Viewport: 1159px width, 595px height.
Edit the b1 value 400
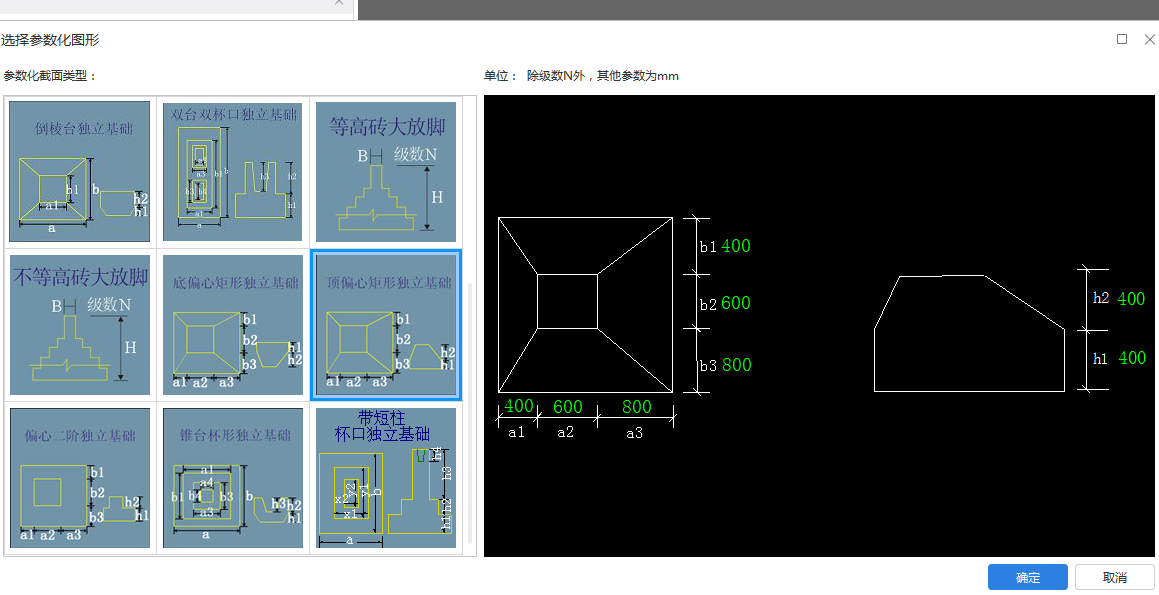[736, 246]
